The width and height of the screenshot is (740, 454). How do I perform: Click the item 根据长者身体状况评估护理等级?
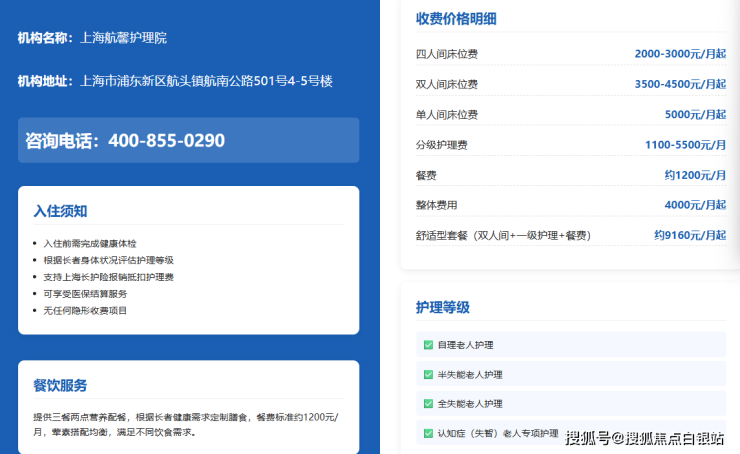pos(109,260)
